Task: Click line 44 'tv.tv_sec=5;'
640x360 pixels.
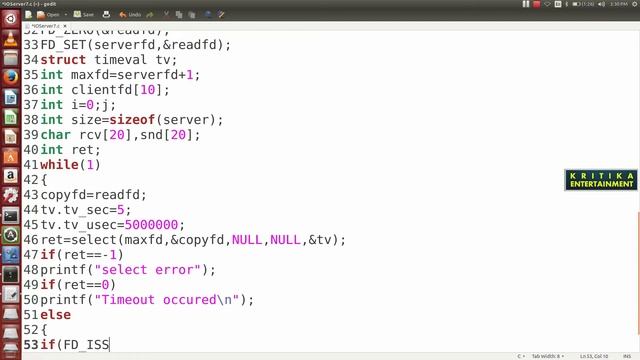Action: pos(86,210)
